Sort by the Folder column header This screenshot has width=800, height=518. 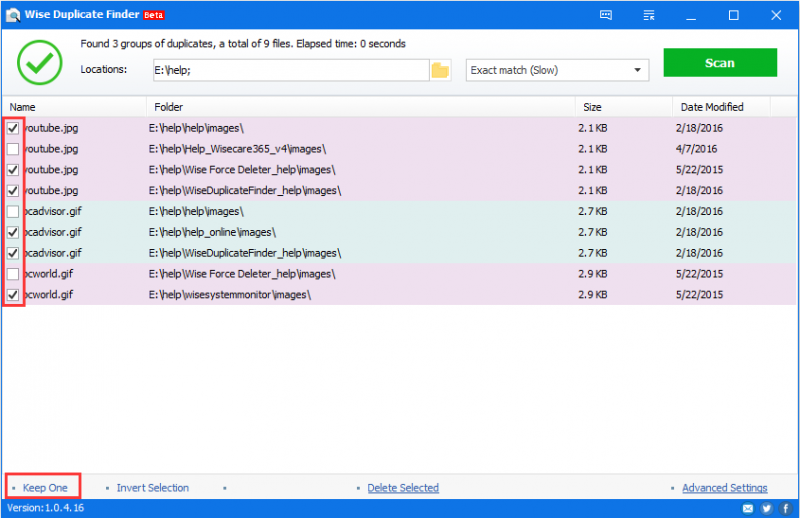(361, 107)
